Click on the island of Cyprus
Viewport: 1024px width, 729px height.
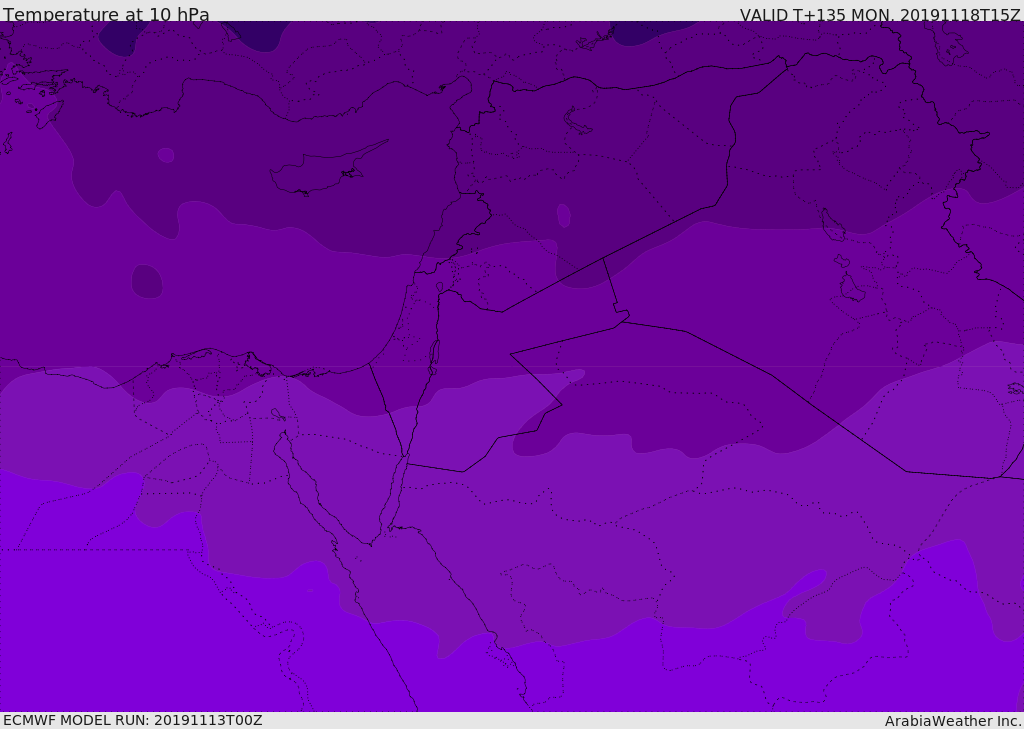click(318, 174)
